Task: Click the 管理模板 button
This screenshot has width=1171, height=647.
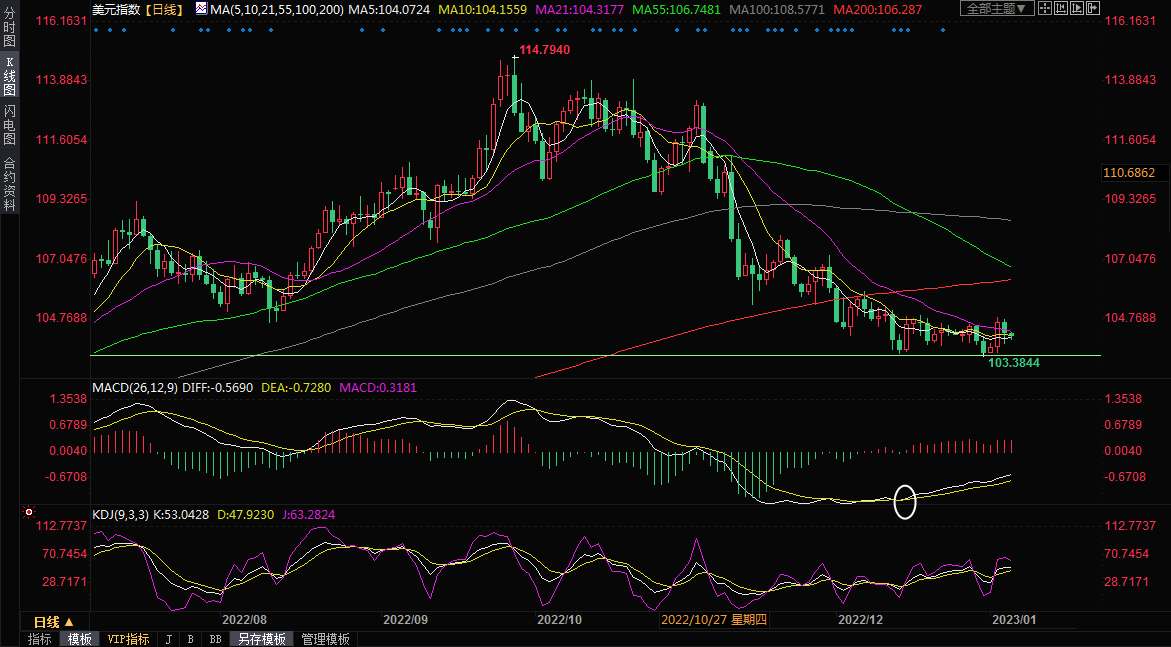Action: [325, 639]
